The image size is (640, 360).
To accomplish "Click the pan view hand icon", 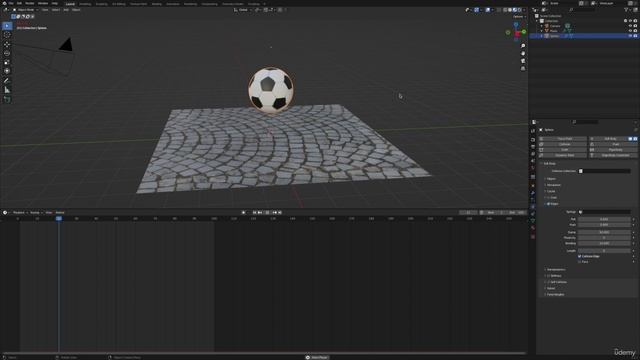I will (523, 53).
